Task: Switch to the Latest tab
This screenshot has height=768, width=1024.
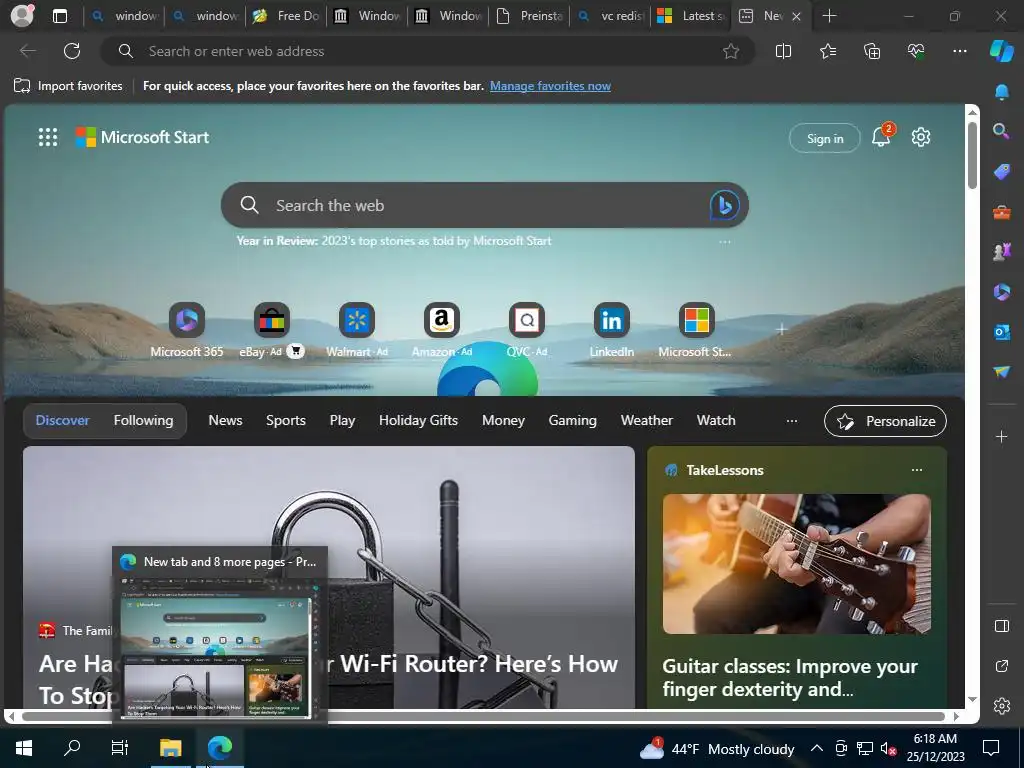Action: [x=692, y=16]
